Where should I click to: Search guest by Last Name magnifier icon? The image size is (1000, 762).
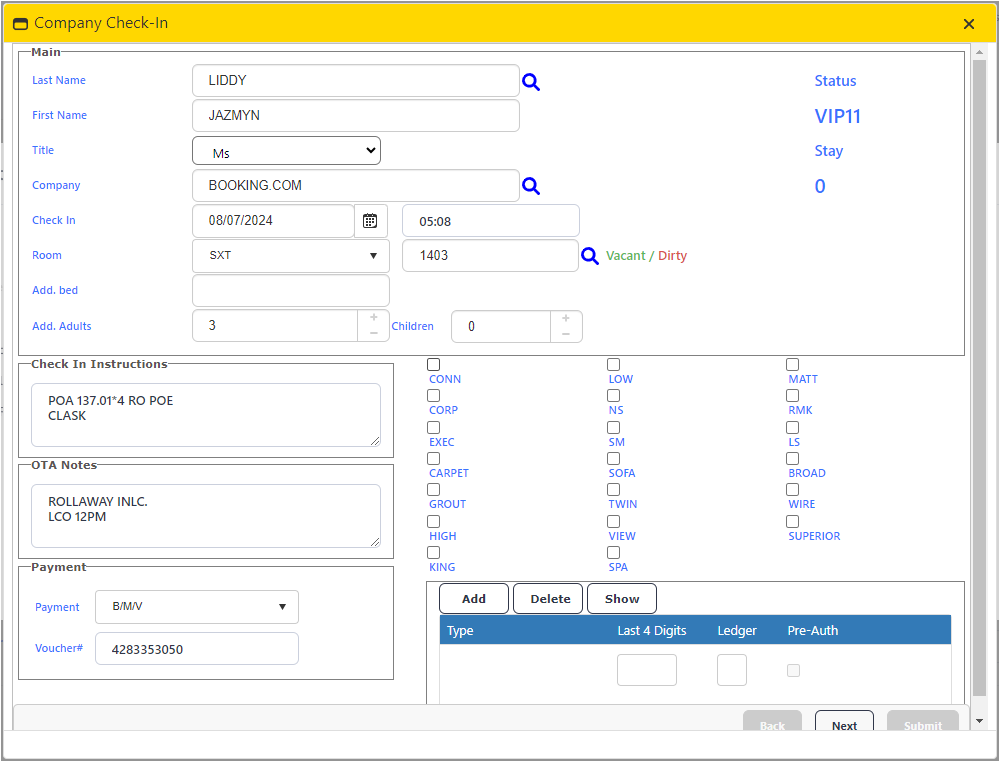click(531, 82)
